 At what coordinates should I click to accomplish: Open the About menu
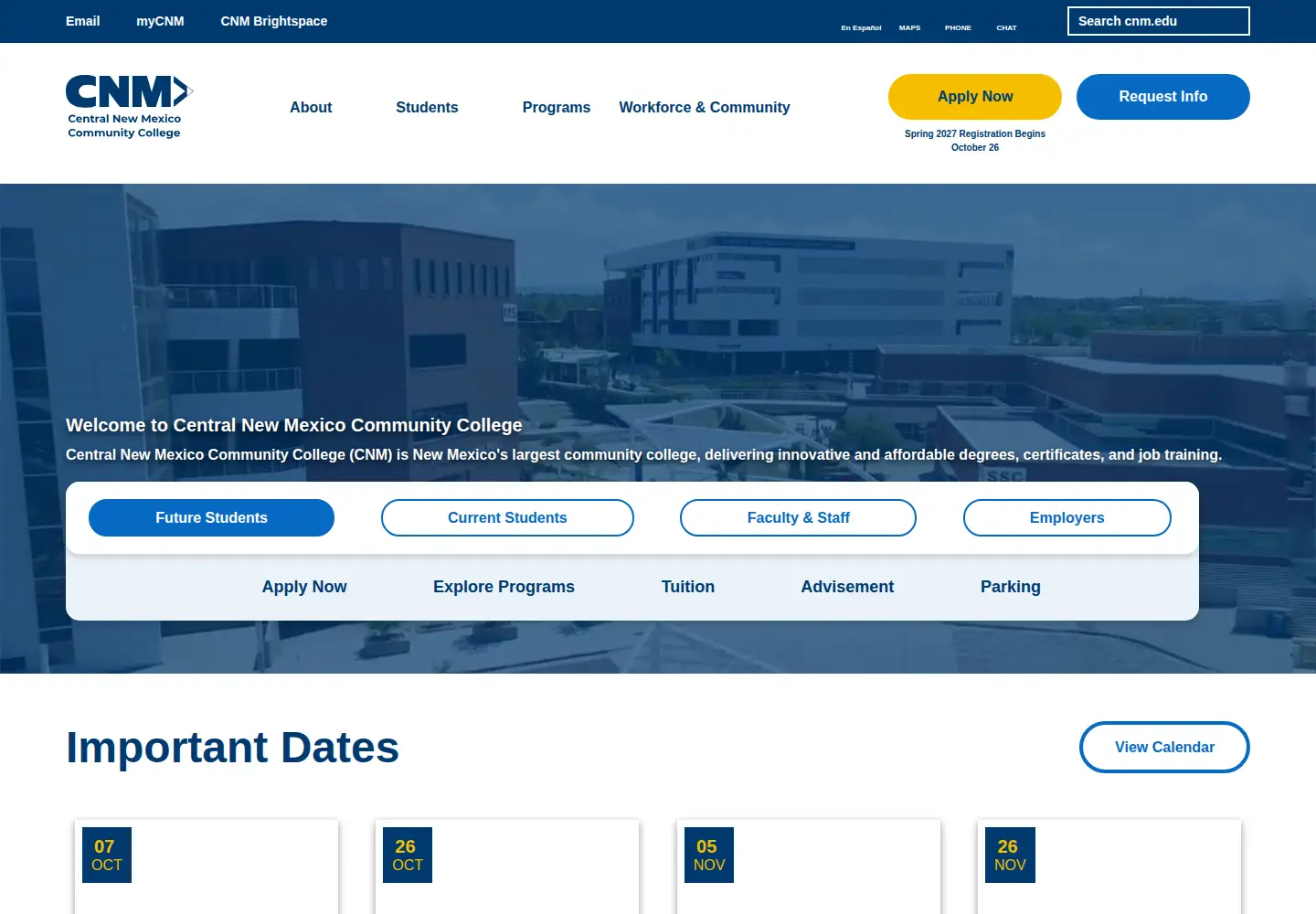tap(311, 107)
